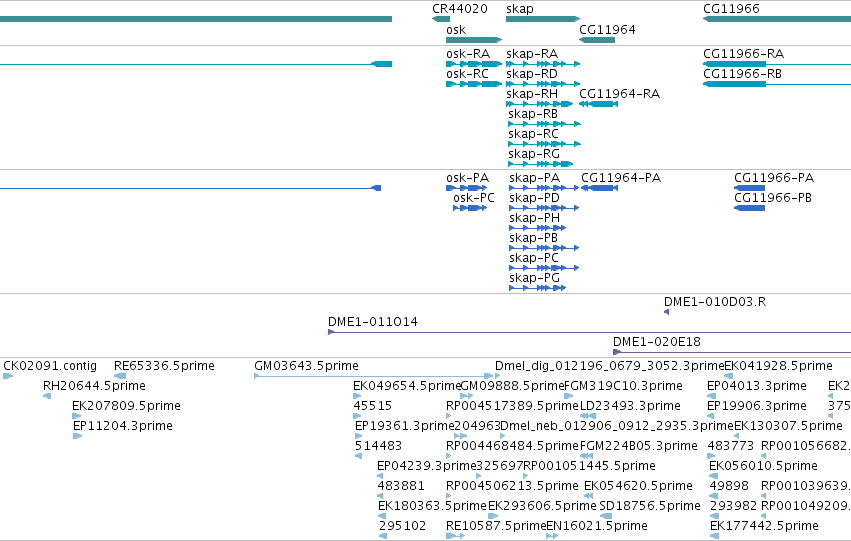Select the osk-RA transcript

(474, 64)
